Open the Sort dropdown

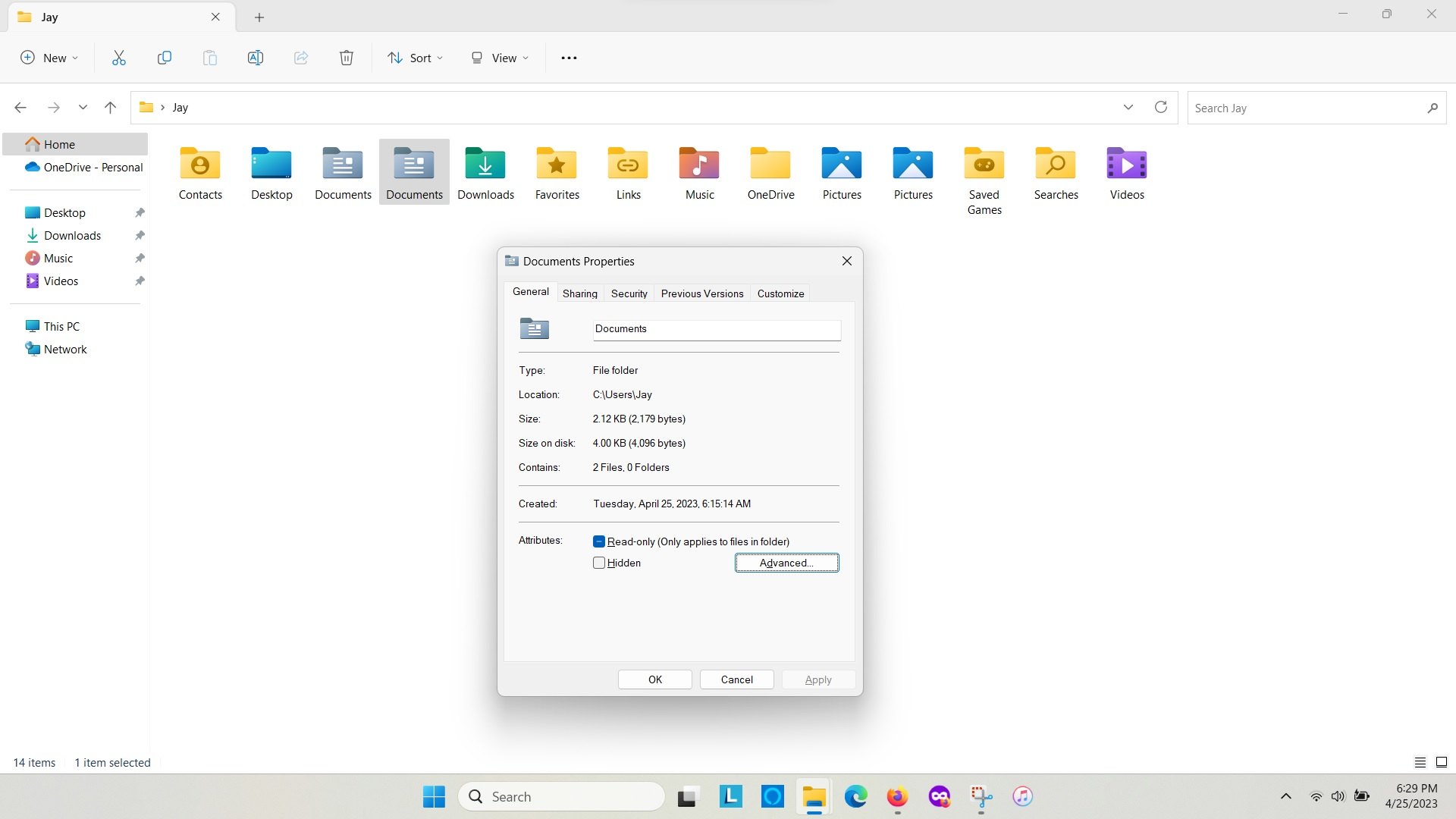(x=416, y=58)
